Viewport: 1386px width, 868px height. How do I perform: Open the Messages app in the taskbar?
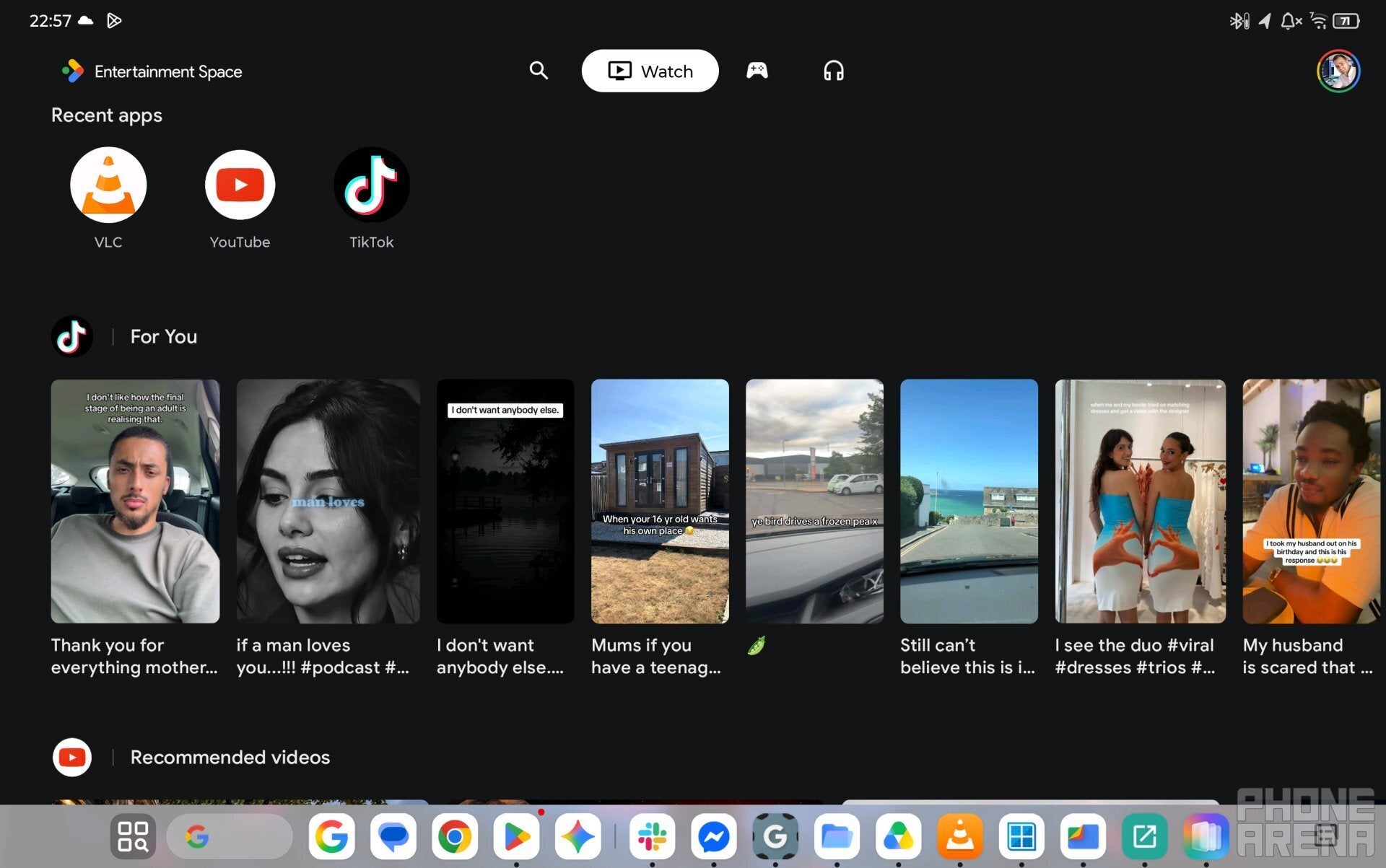(x=393, y=836)
